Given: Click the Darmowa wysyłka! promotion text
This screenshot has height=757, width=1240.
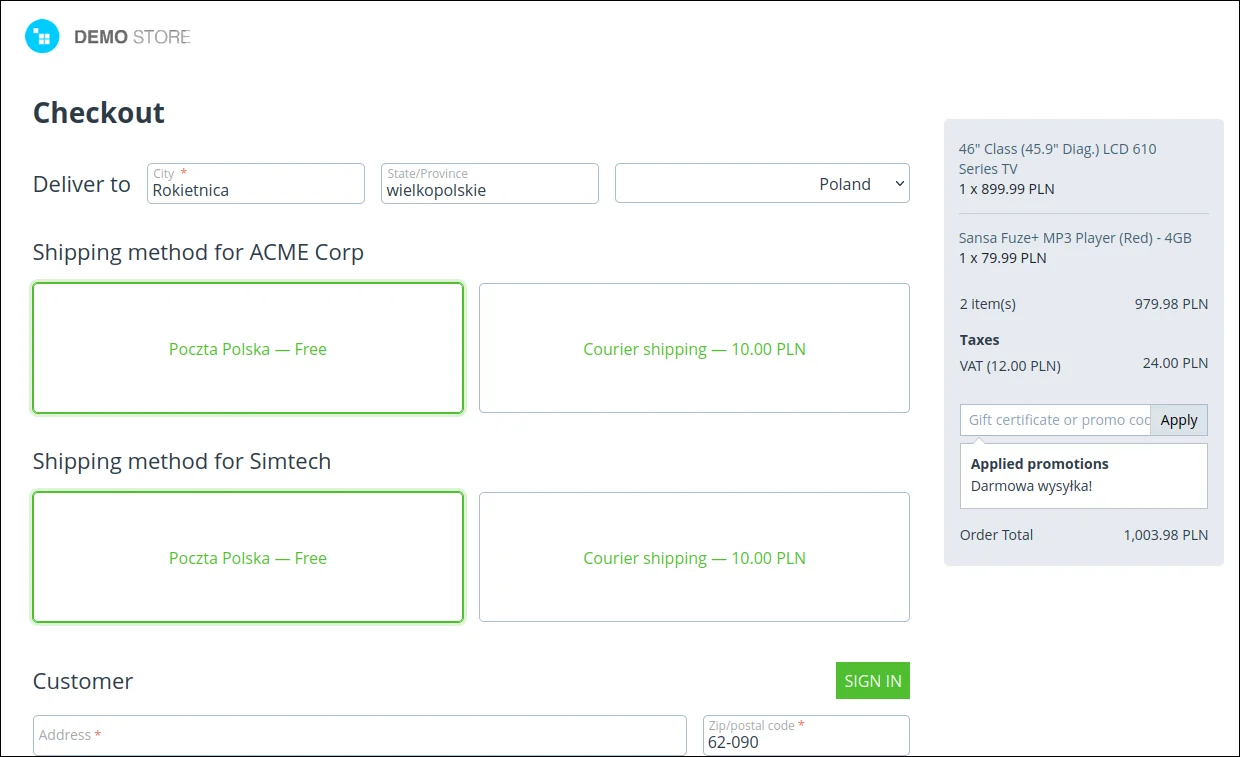Looking at the screenshot, I should 1032,486.
